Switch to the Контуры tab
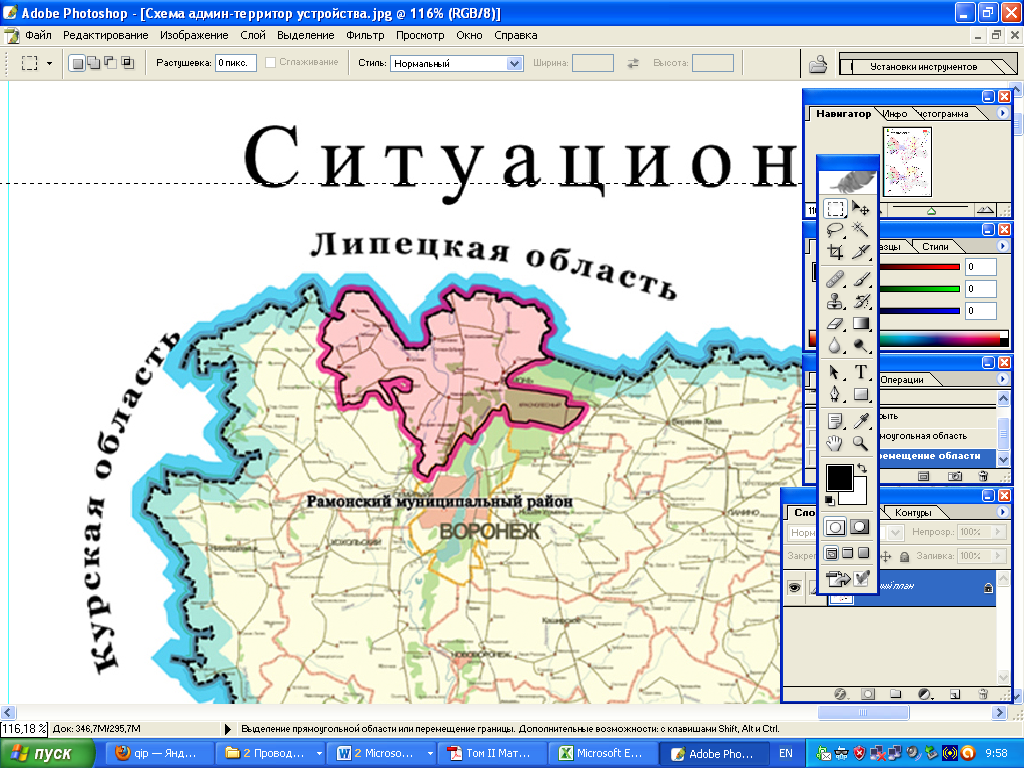This screenshot has width=1024, height=768. pos(913,513)
